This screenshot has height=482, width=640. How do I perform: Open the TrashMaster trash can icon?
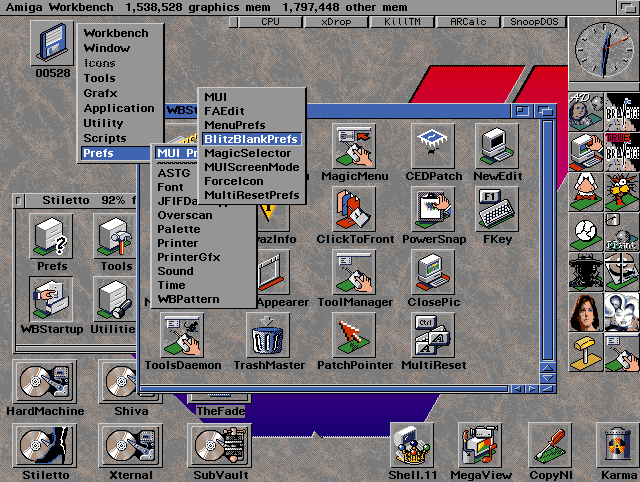pos(268,335)
